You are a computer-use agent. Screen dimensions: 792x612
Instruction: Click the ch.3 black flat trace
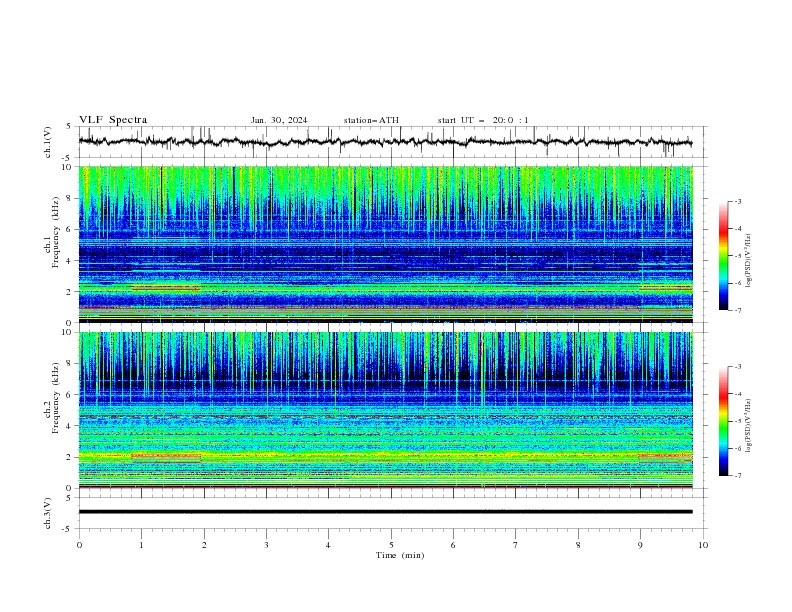[386, 512]
